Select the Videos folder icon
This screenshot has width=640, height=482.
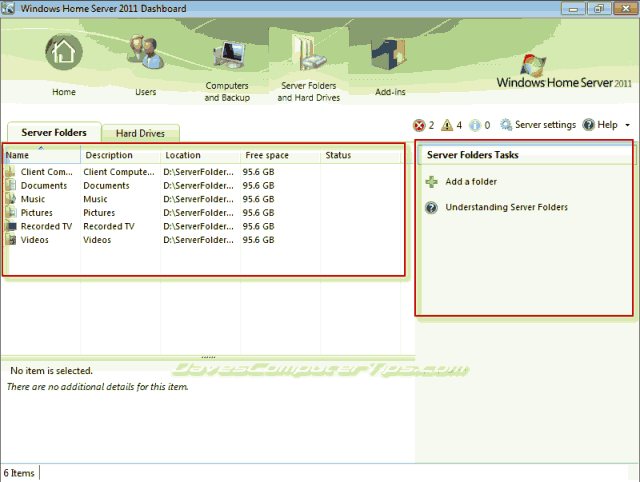tap(11, 240)
